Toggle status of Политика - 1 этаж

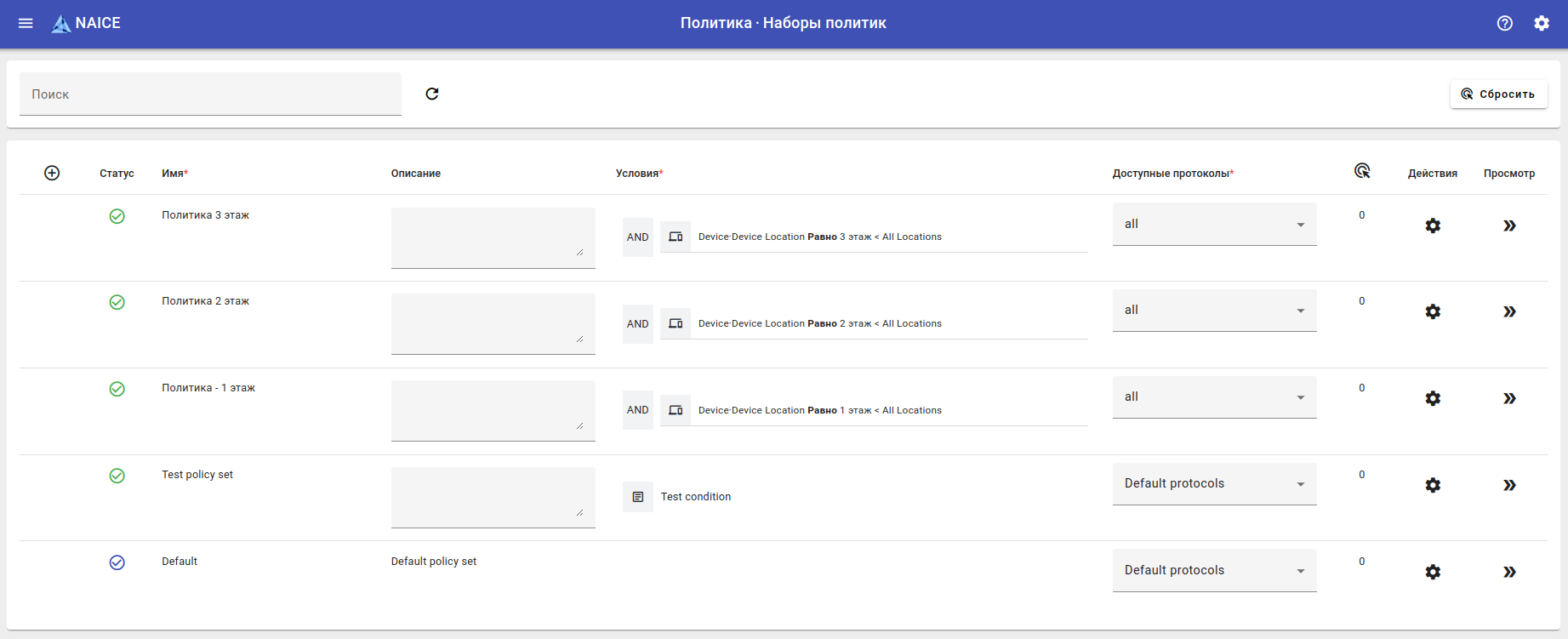(x=117, y=389)
